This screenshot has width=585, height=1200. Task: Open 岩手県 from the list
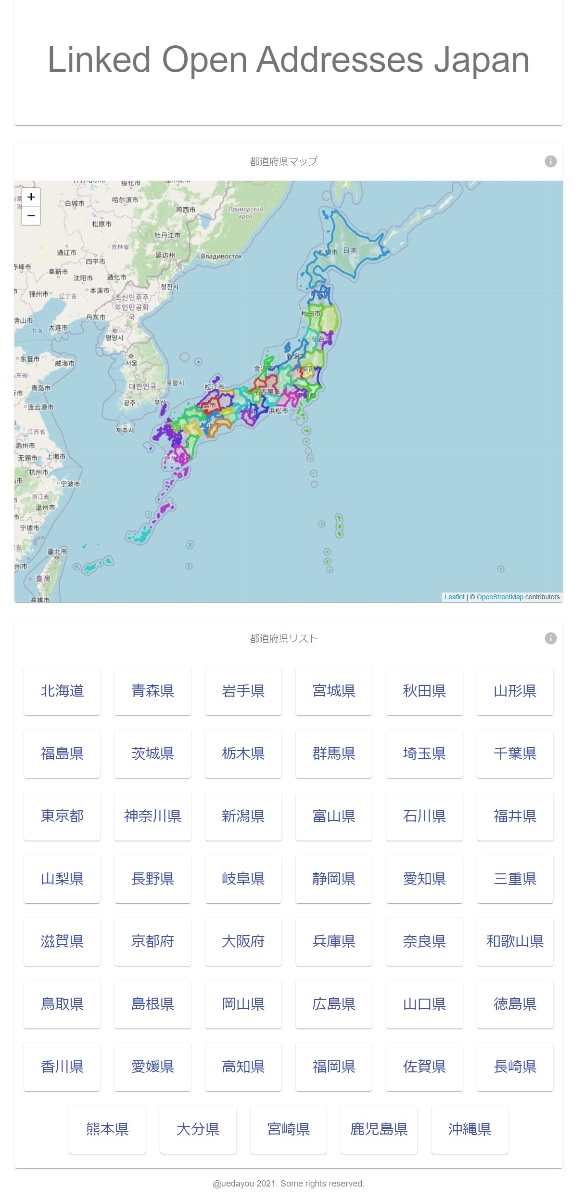coord(243,691)
